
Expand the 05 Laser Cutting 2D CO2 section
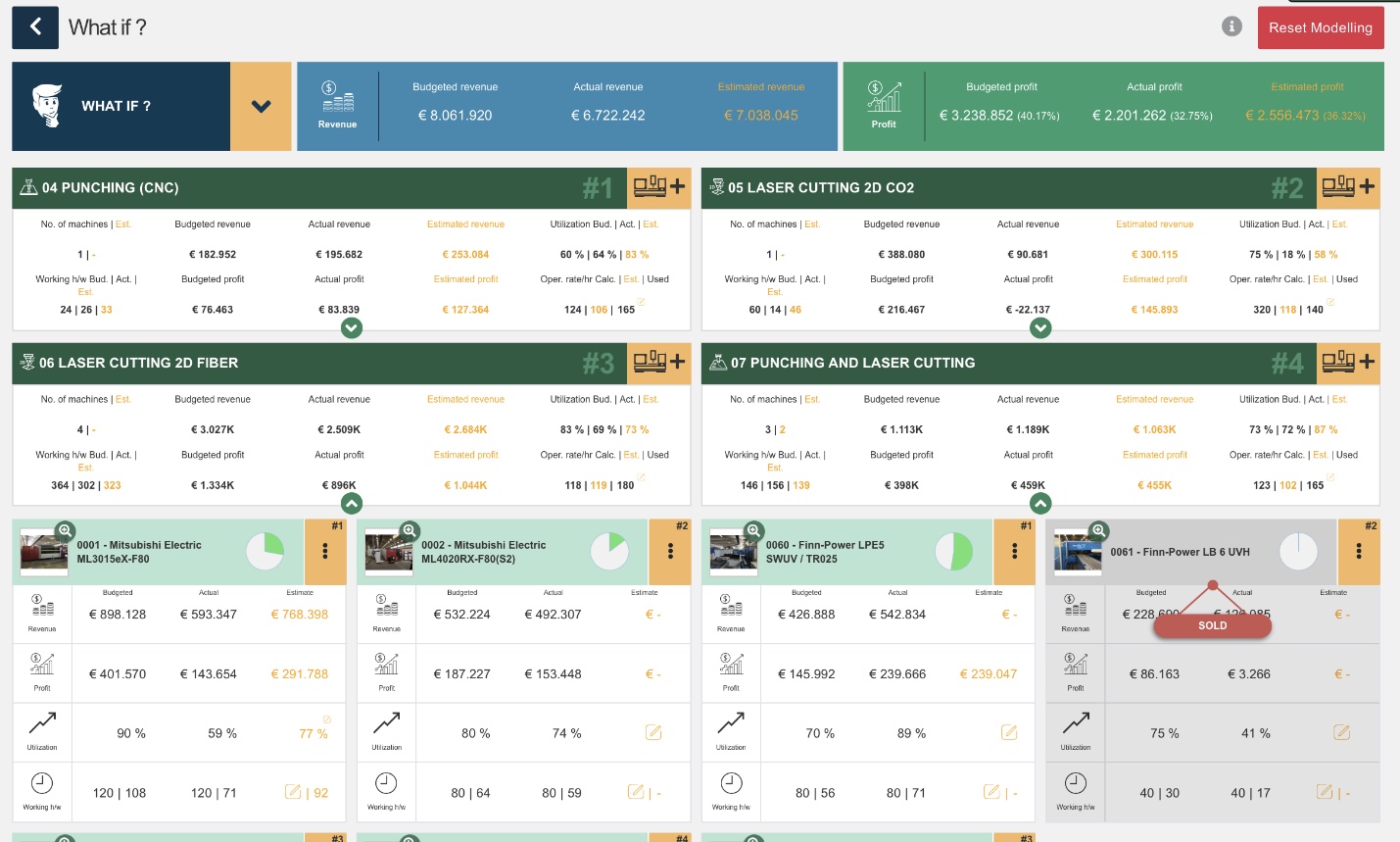[1040, 328]
